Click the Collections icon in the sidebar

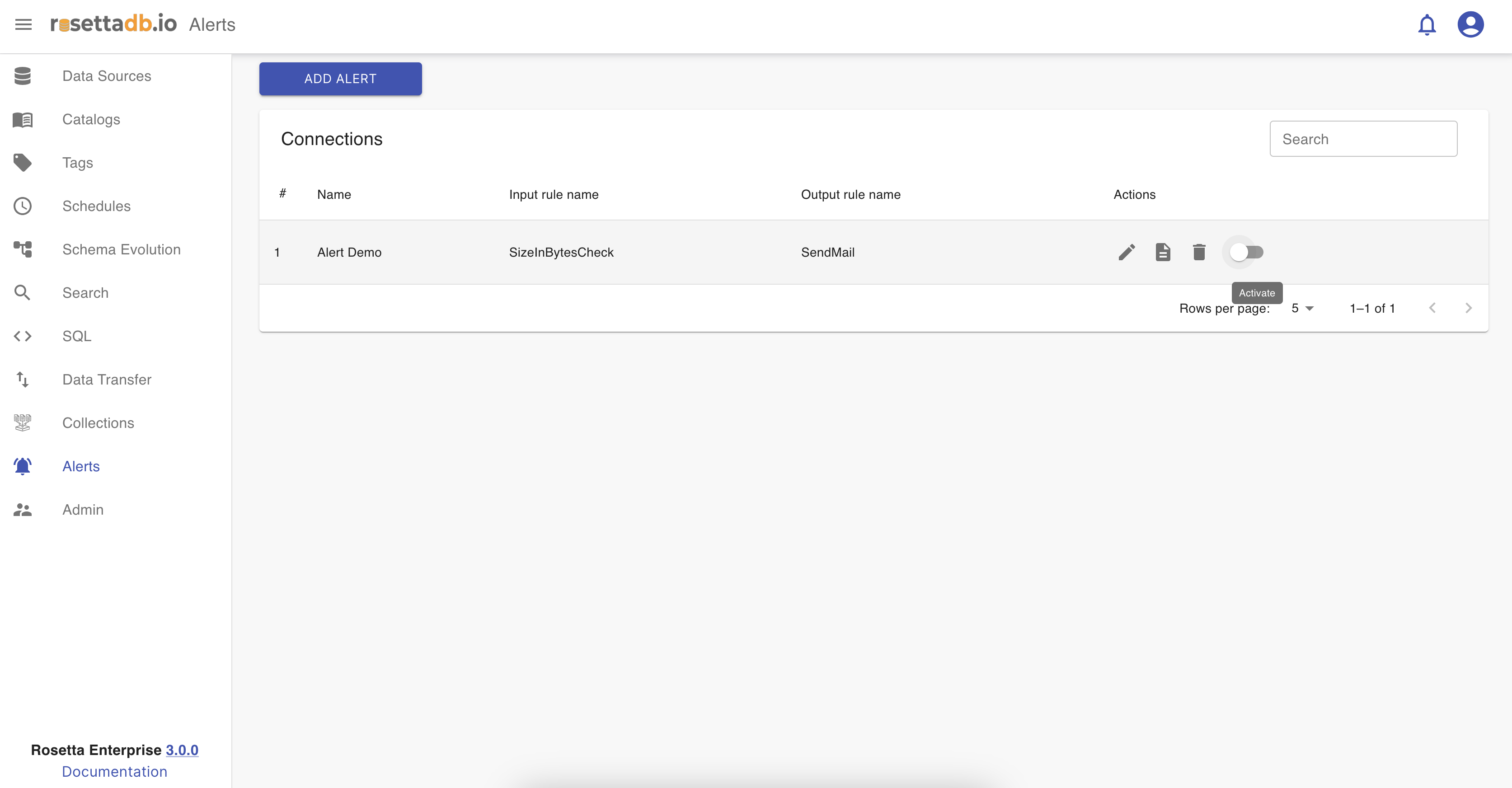tap(22, 423)
